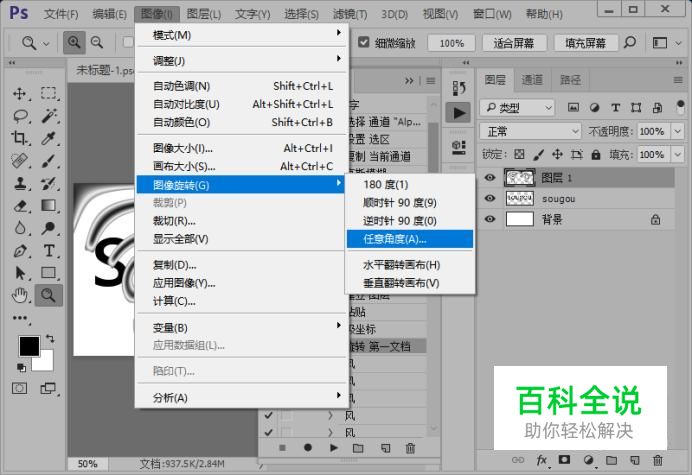Select the Magic Wand tool
Viewport: 692px width, 475px height.
(49, 116)
